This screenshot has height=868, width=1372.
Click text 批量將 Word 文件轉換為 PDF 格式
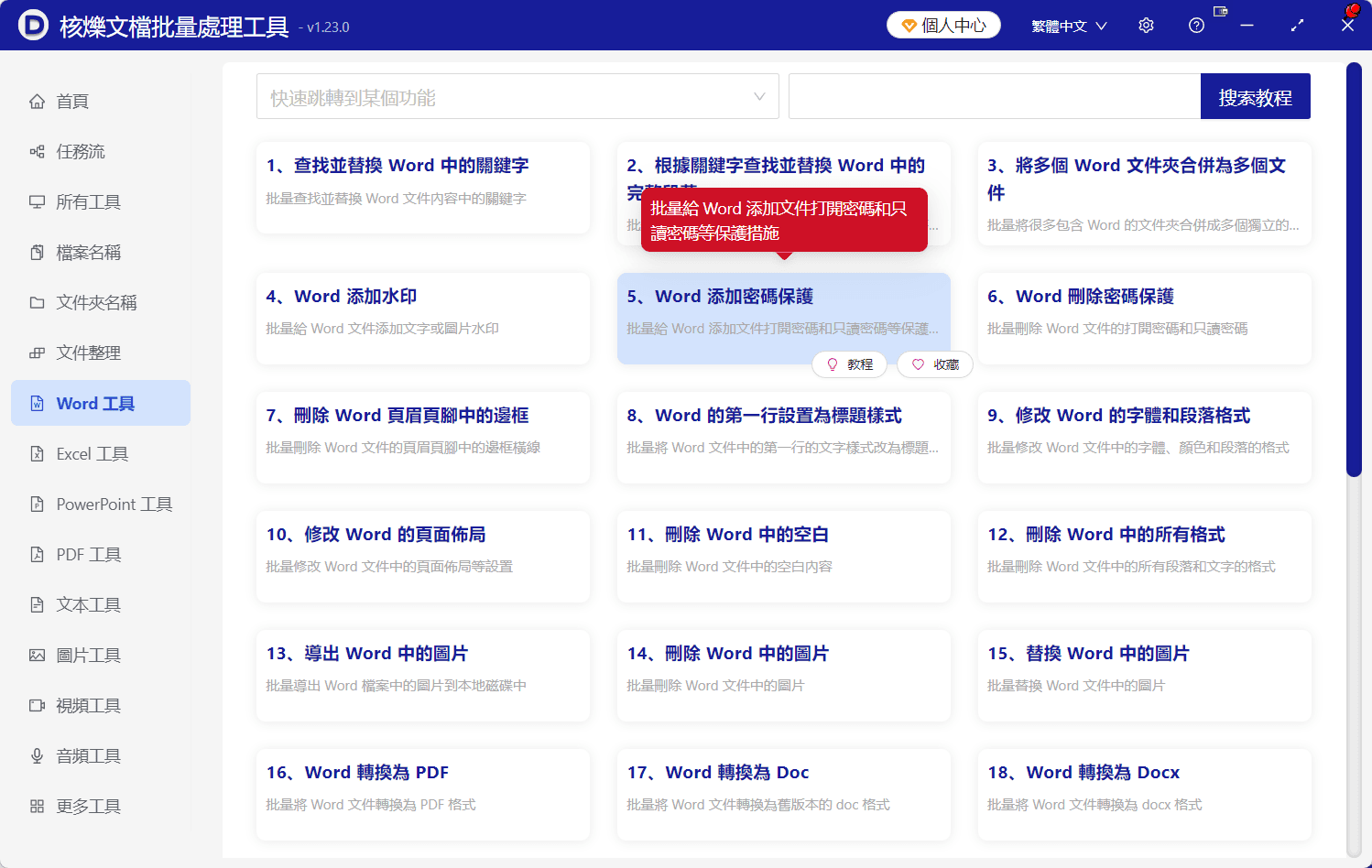(371, 805)
